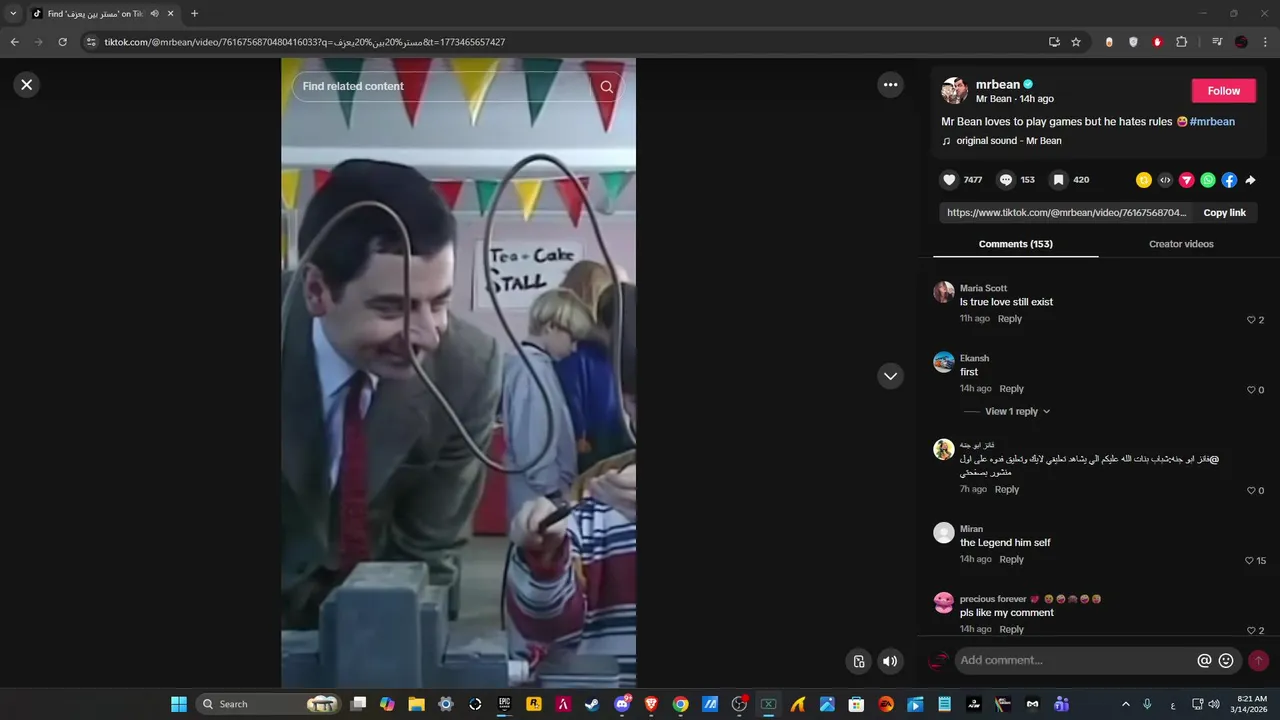Screen dimensions: 1280x720
Task: Like Miran's comment heart
Action: (x=1249, y=561)
